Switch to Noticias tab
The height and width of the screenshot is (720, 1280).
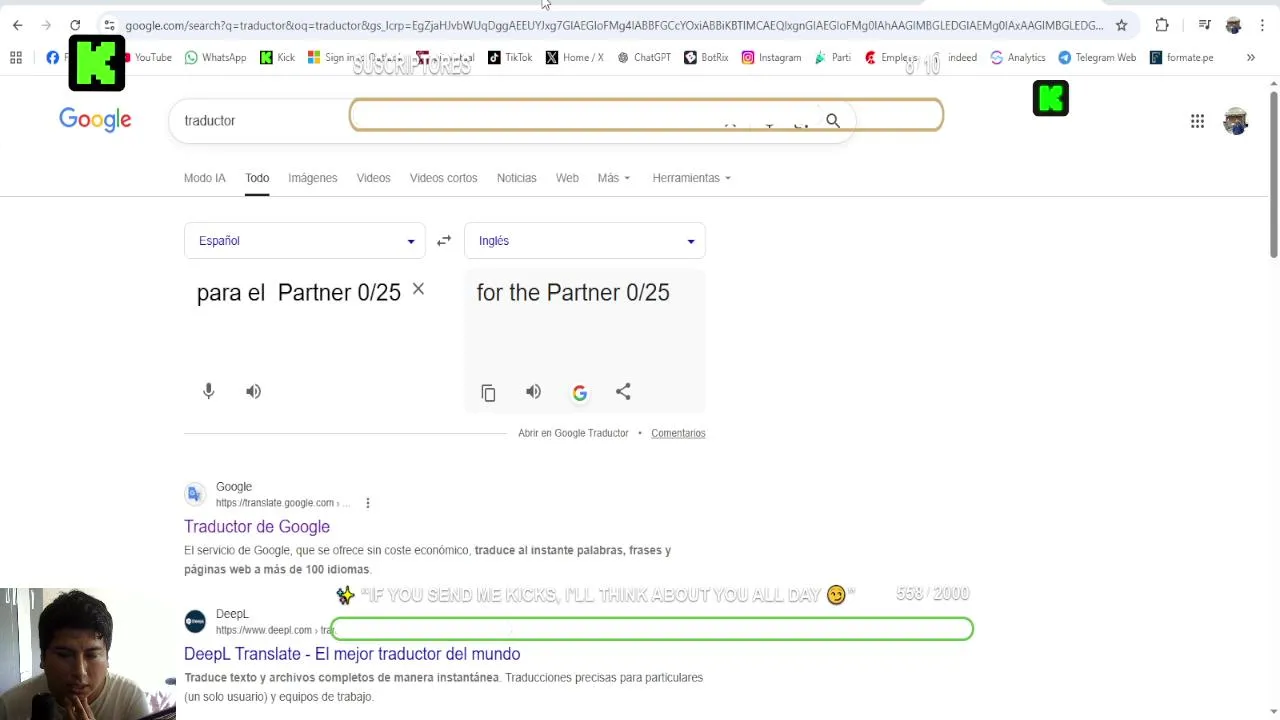pyautogui.click(x=516, y=178)
